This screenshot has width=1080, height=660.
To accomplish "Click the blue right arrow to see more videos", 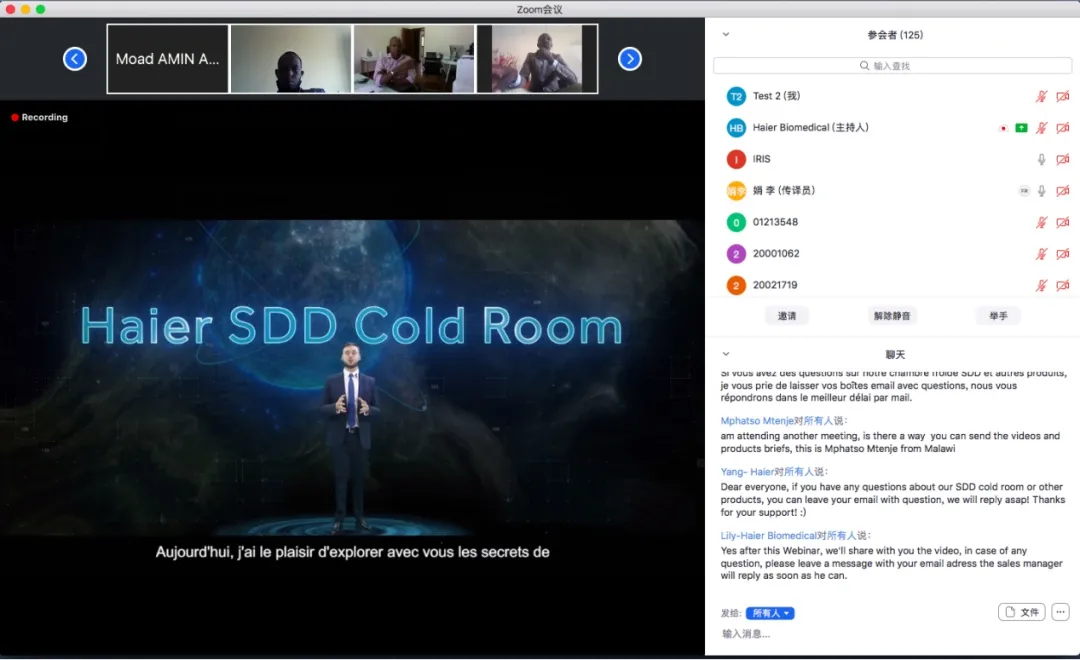I will [630, 58].
